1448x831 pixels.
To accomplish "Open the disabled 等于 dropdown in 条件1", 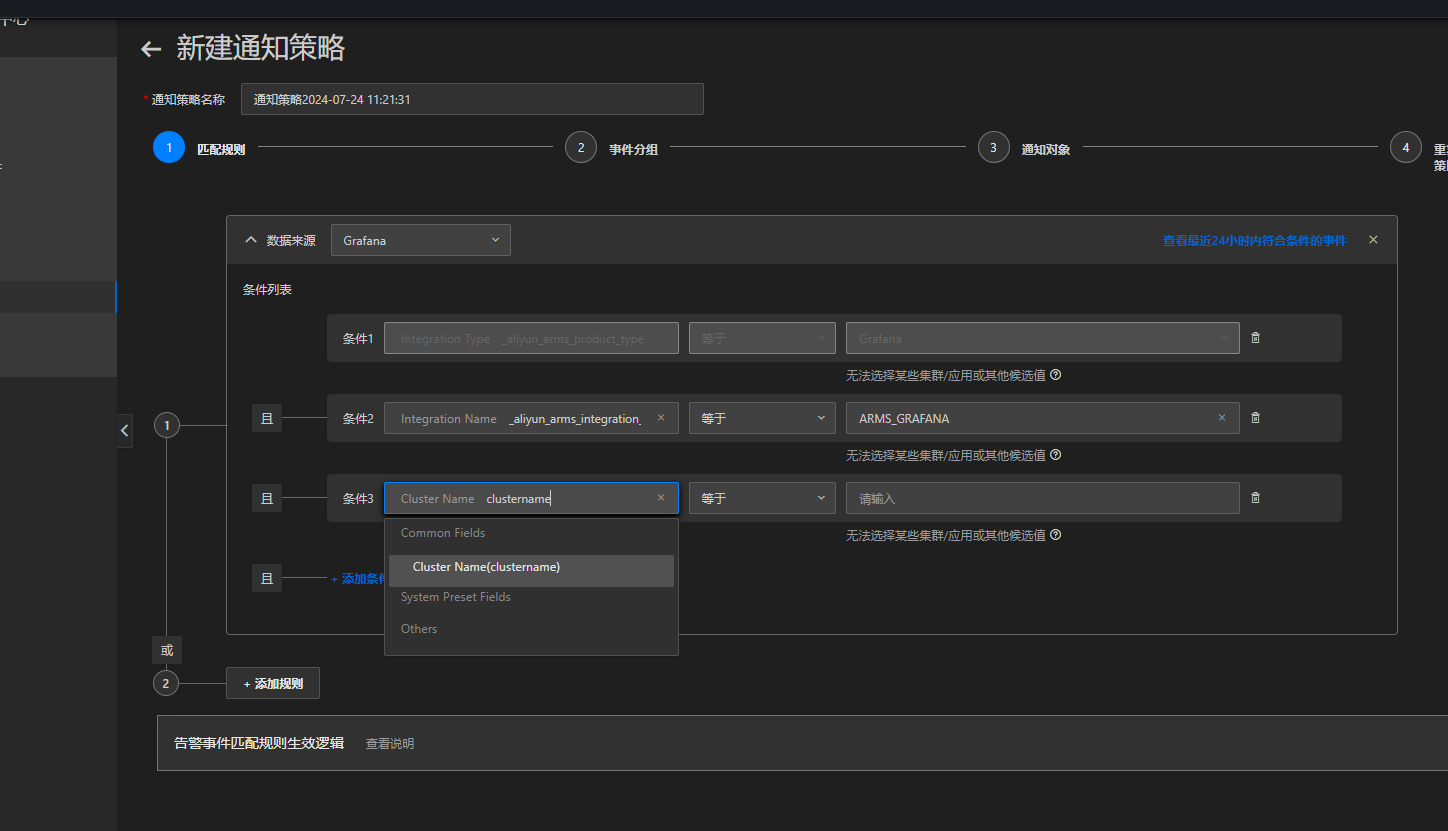I will click(x=762, y=338).
